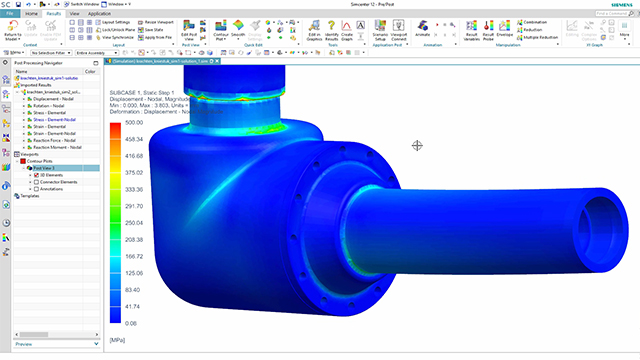Viewport: 640px width, 360px height.
Task: Click the red top of color legend
Action: point(115,126)
